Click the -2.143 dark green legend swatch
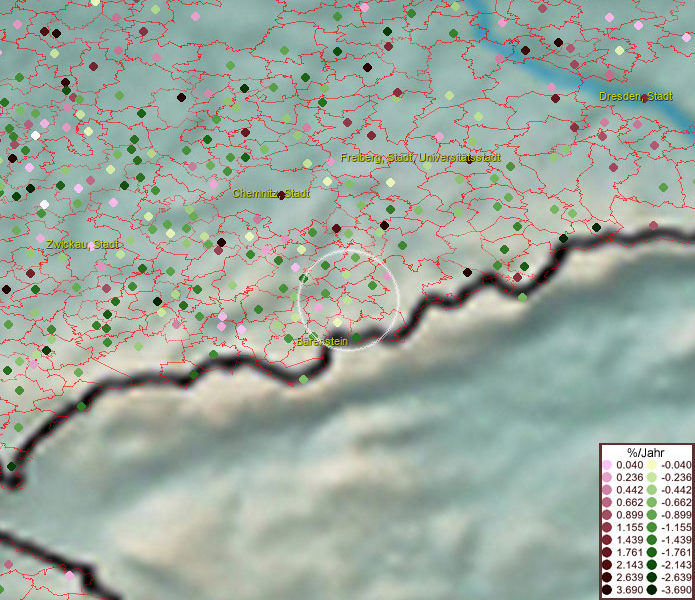The image size is (695, 600). coord(651,565)
